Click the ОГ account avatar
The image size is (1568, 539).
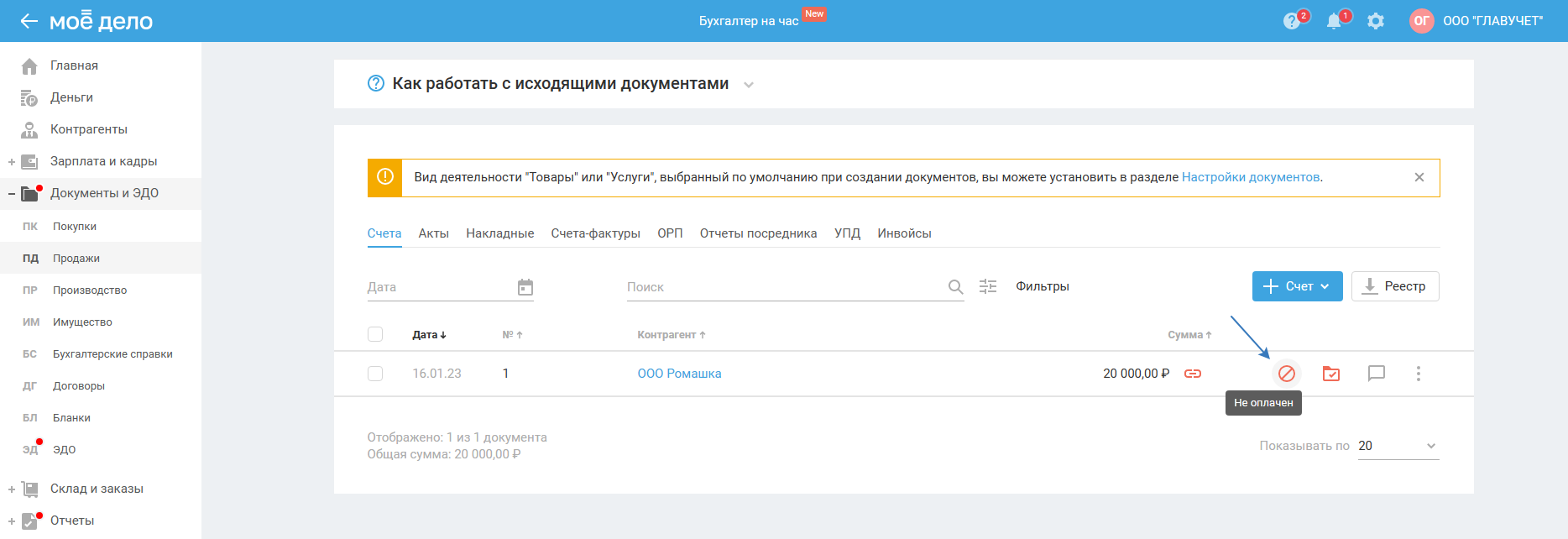1422,21
